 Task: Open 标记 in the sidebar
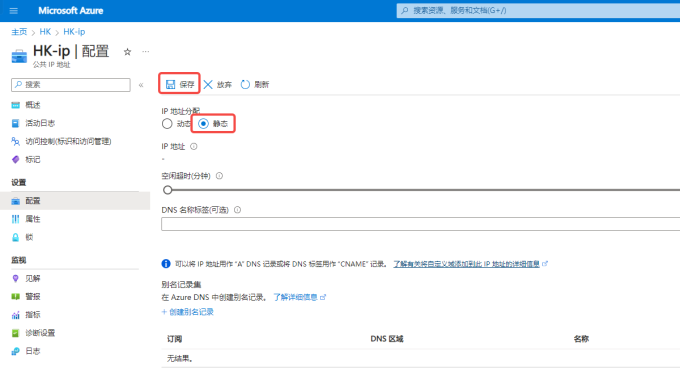(x=33, y=160)
